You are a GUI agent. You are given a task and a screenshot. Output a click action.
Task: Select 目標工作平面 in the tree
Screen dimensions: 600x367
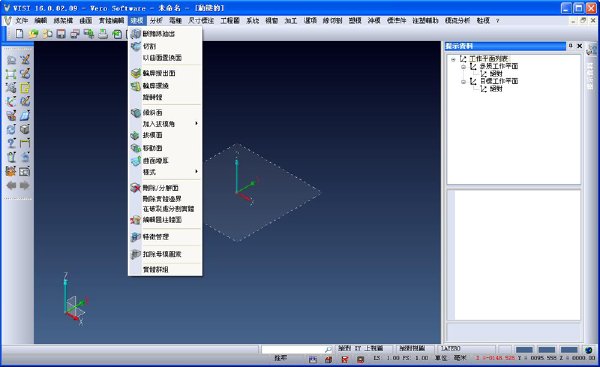pyautogui.click(x=499, y=82)
